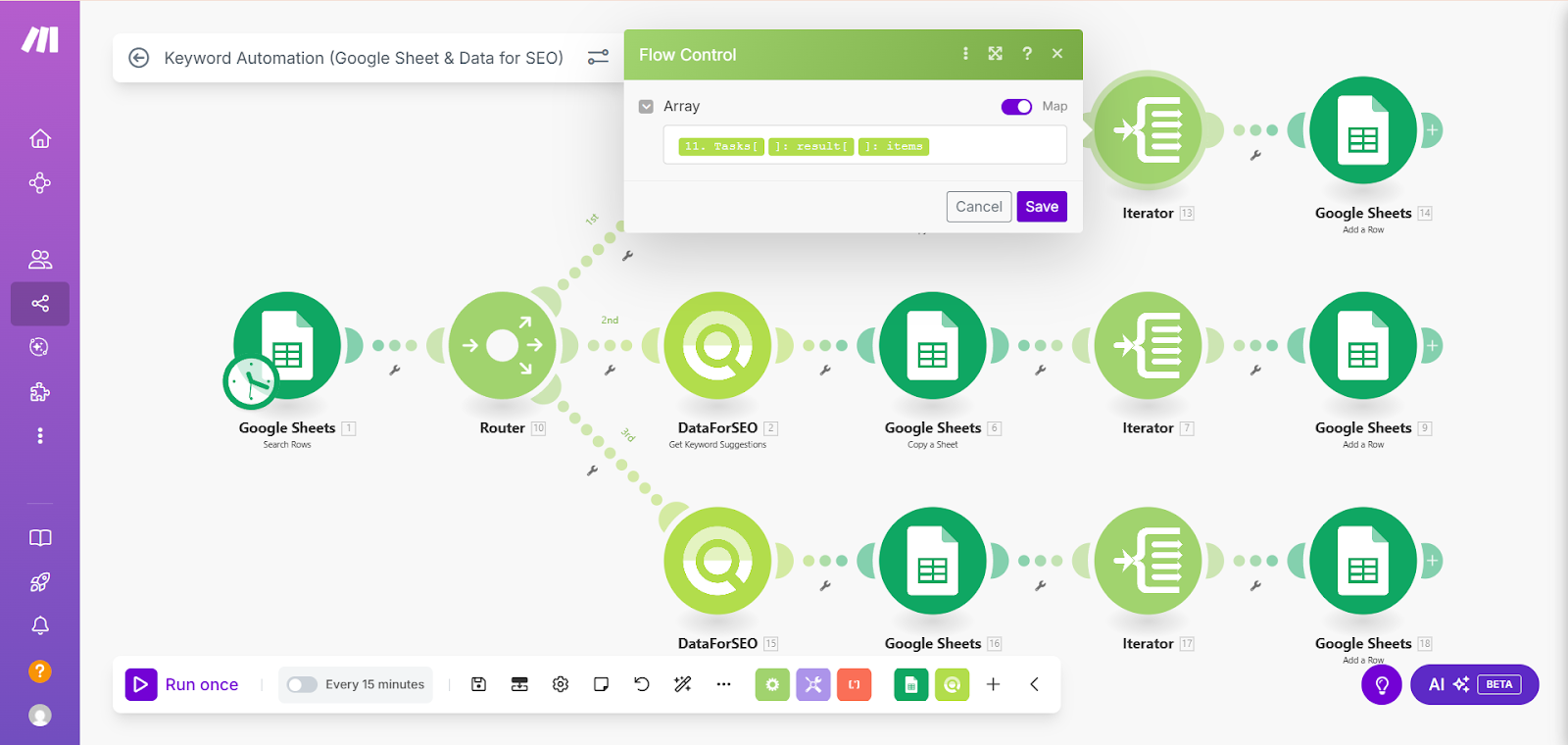Add a module after Google Sheets 9
Viewport: 1568px width, 745px height.
click(x=1432, y=346)
